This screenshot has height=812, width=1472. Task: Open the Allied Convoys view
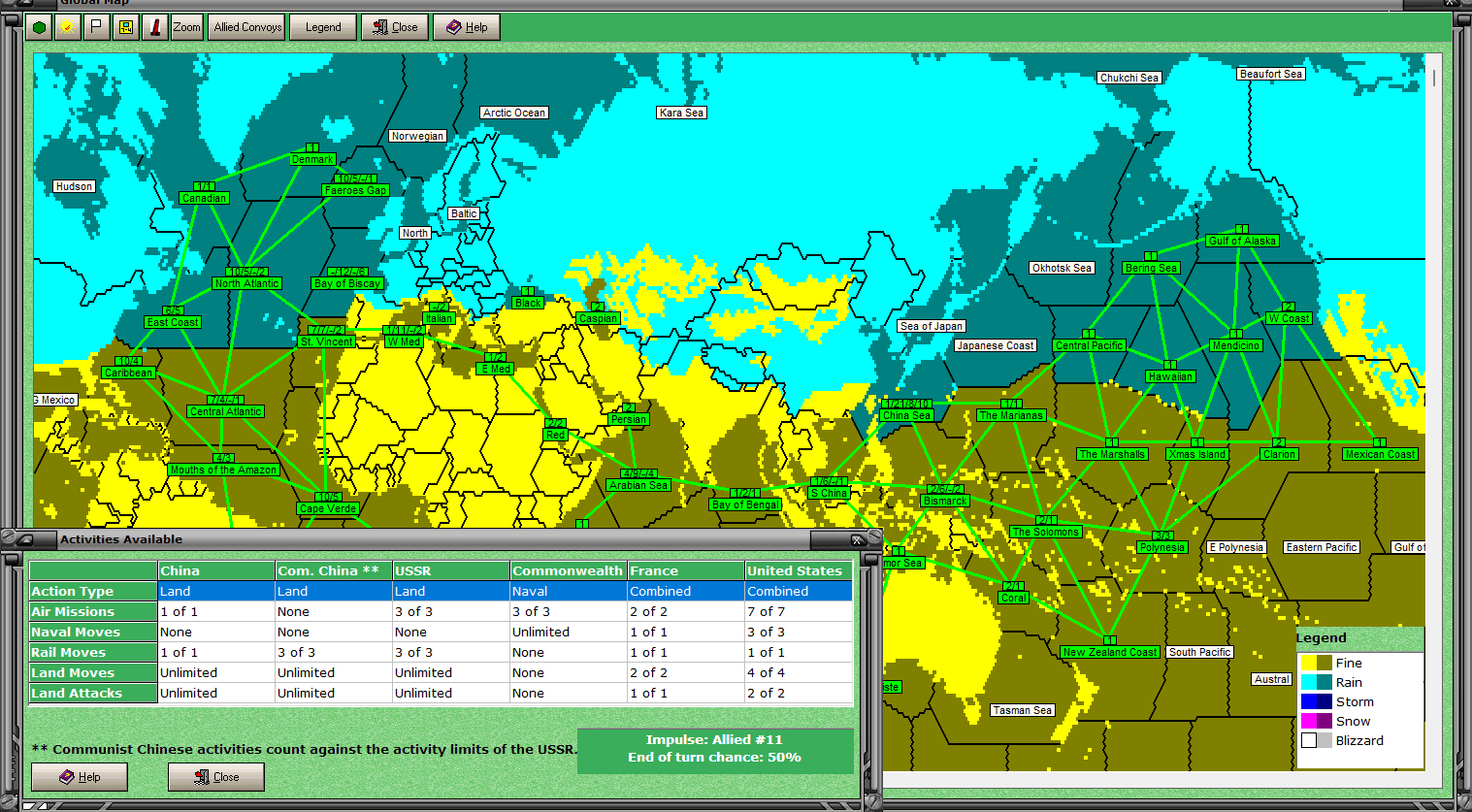click(247, 27)
